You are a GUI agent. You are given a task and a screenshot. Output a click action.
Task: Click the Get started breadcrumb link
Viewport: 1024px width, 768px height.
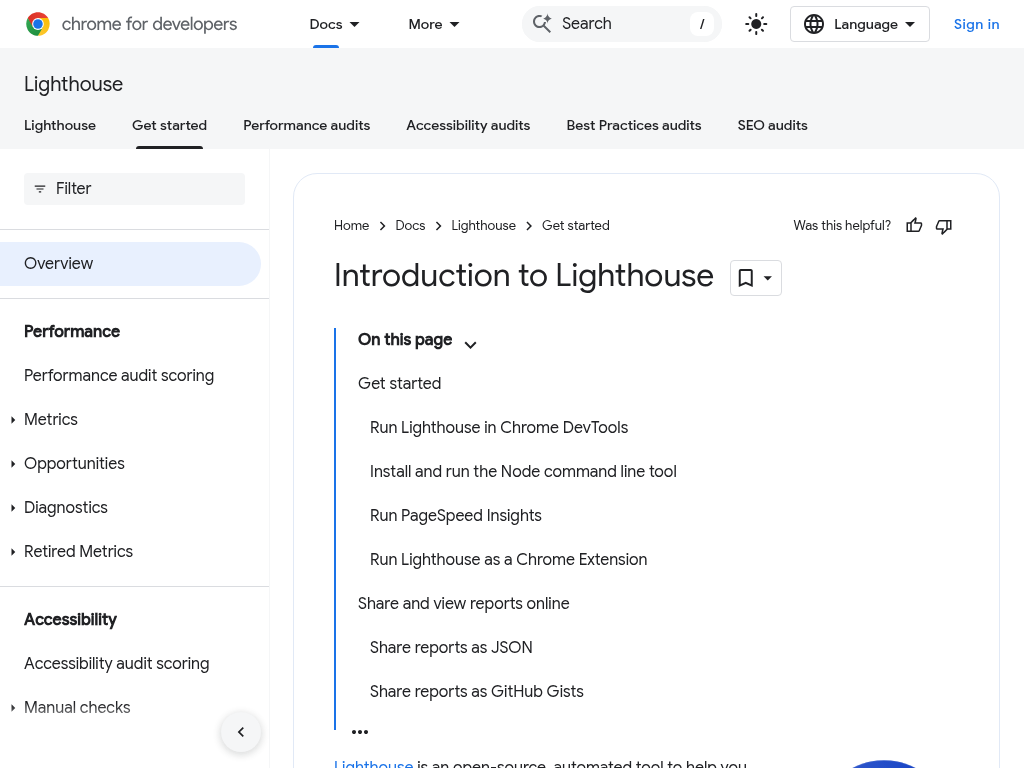575,225
